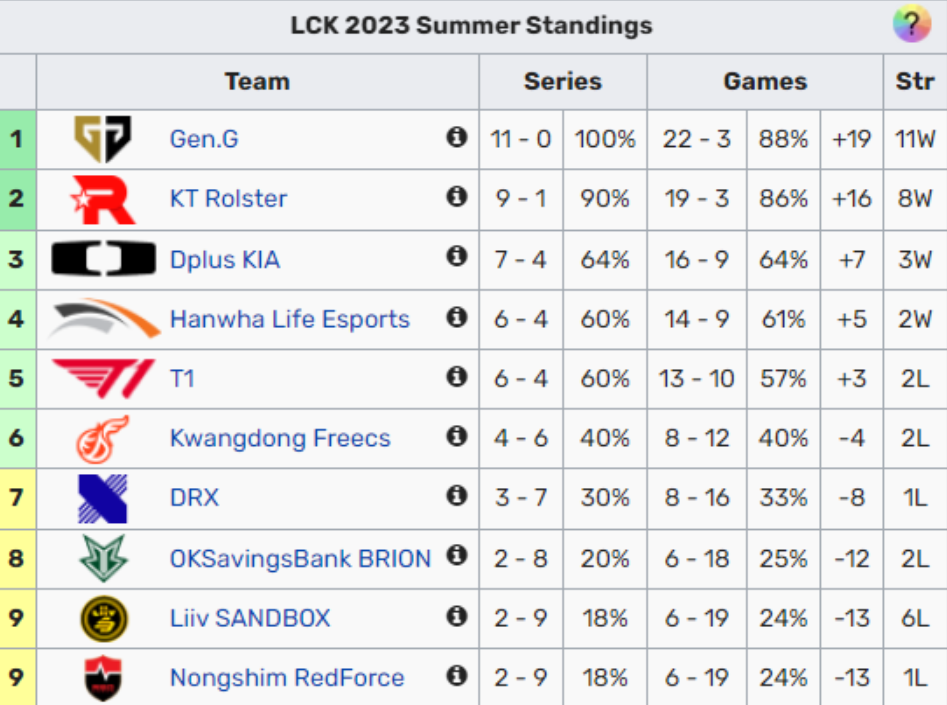Viewport: 947px width, 705px height.
Task: Click the DRX team logo
Action: point(103,498)
